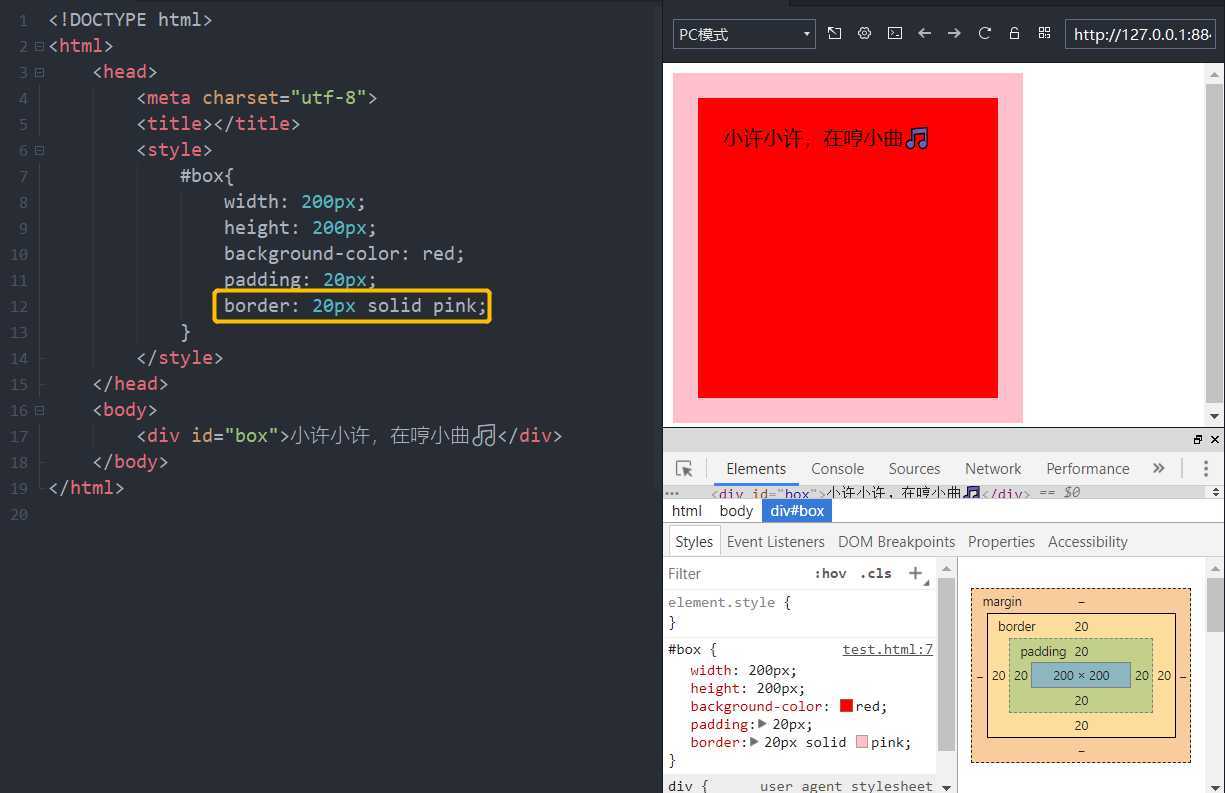Open DevTools three-dot customize menu
The height and width of the screenshot is (793, 1225).
(1206, 468)
